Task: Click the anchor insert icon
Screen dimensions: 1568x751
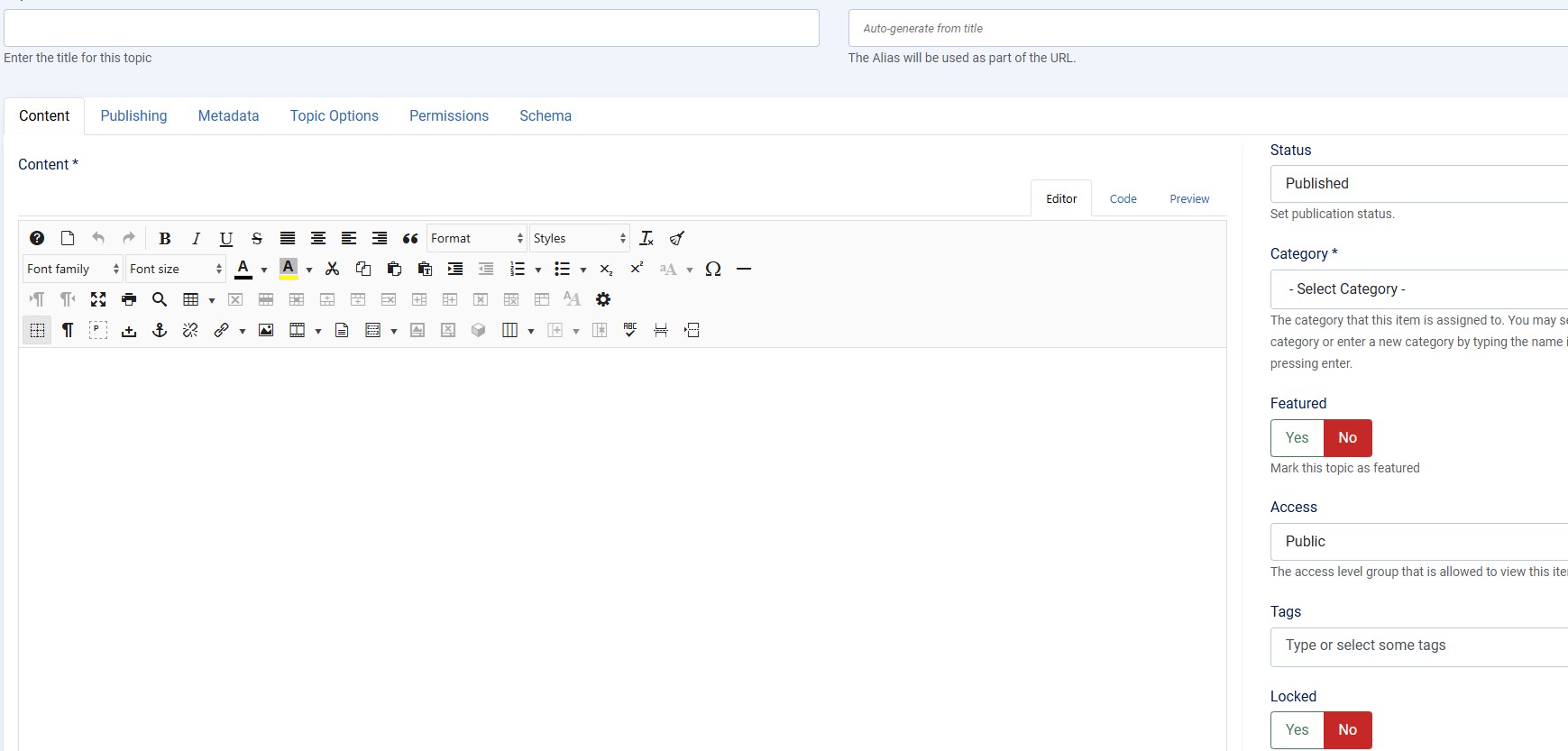Action: coord(160,330)
